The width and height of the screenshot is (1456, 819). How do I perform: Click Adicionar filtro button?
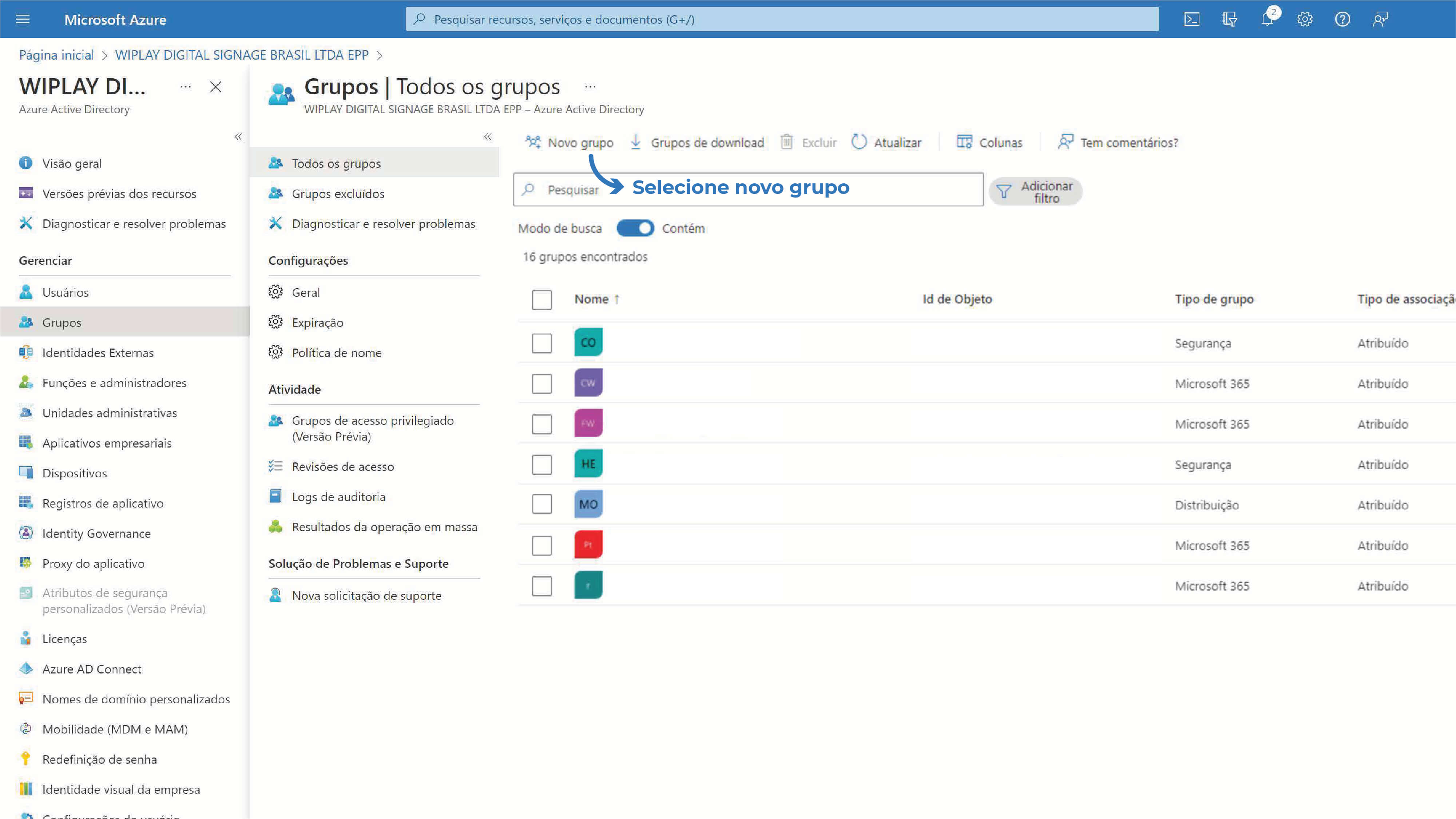1035,192
